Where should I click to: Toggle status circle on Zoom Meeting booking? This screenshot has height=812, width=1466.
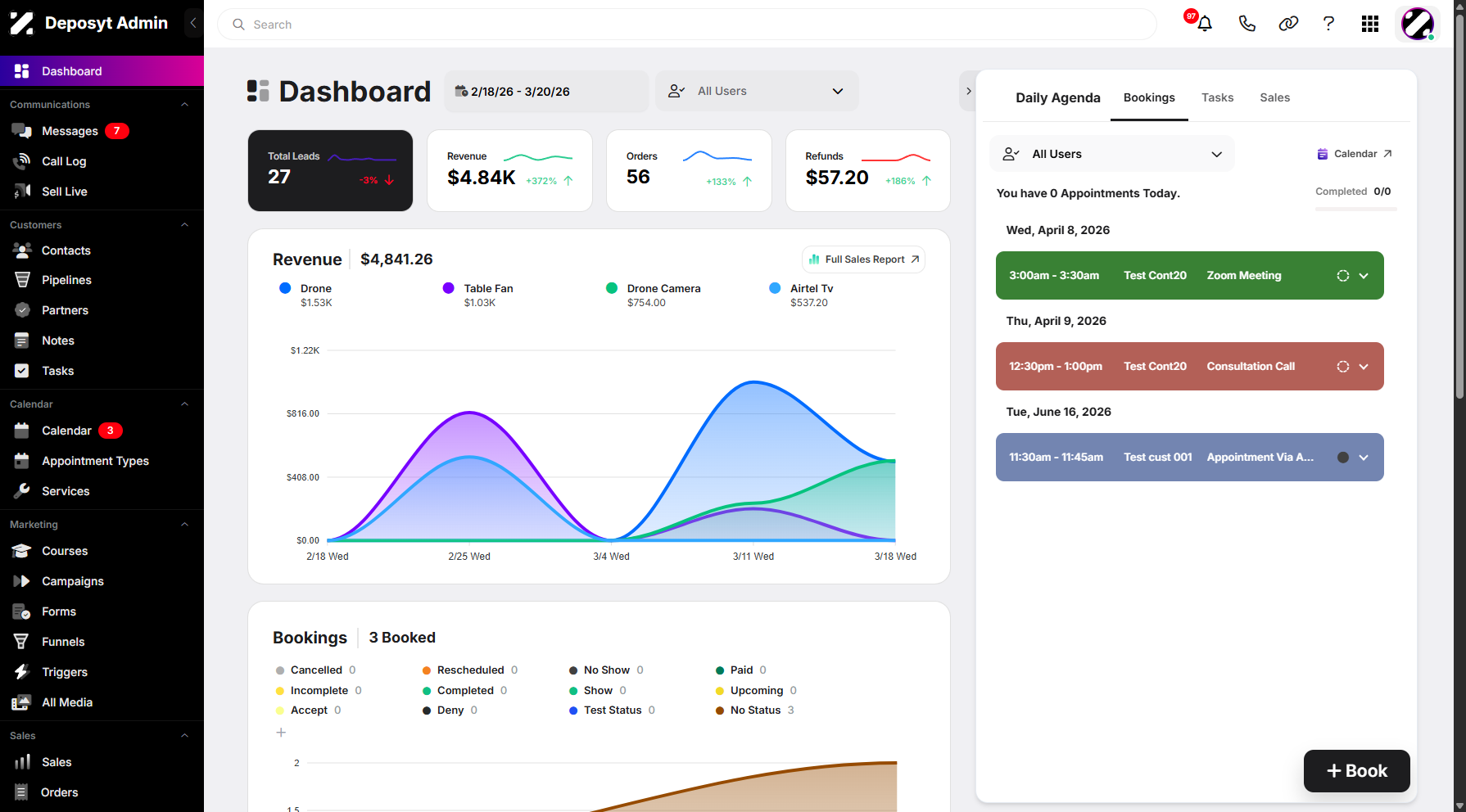[1343, 276]
